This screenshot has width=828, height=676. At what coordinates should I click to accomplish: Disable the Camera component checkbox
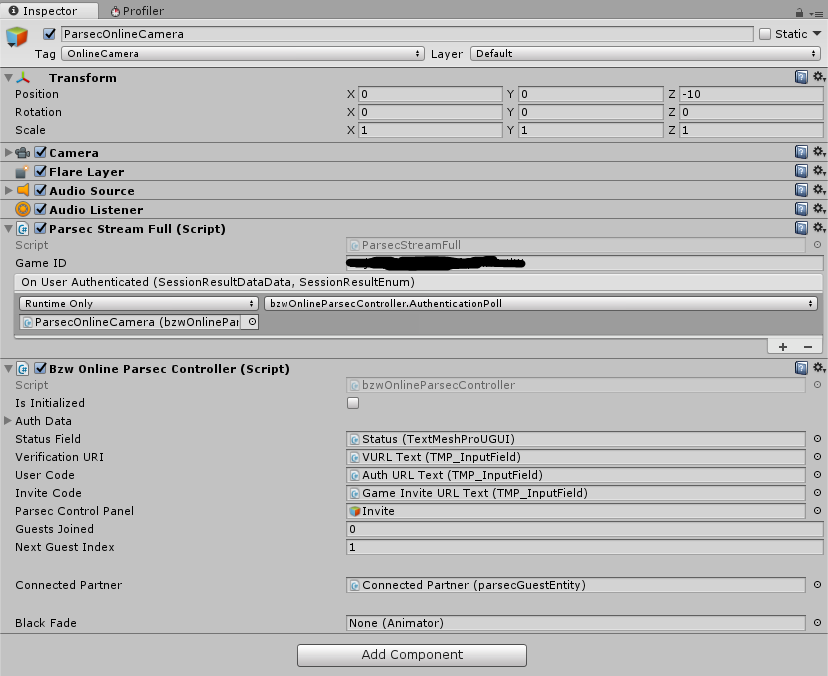tap(41, 152)
